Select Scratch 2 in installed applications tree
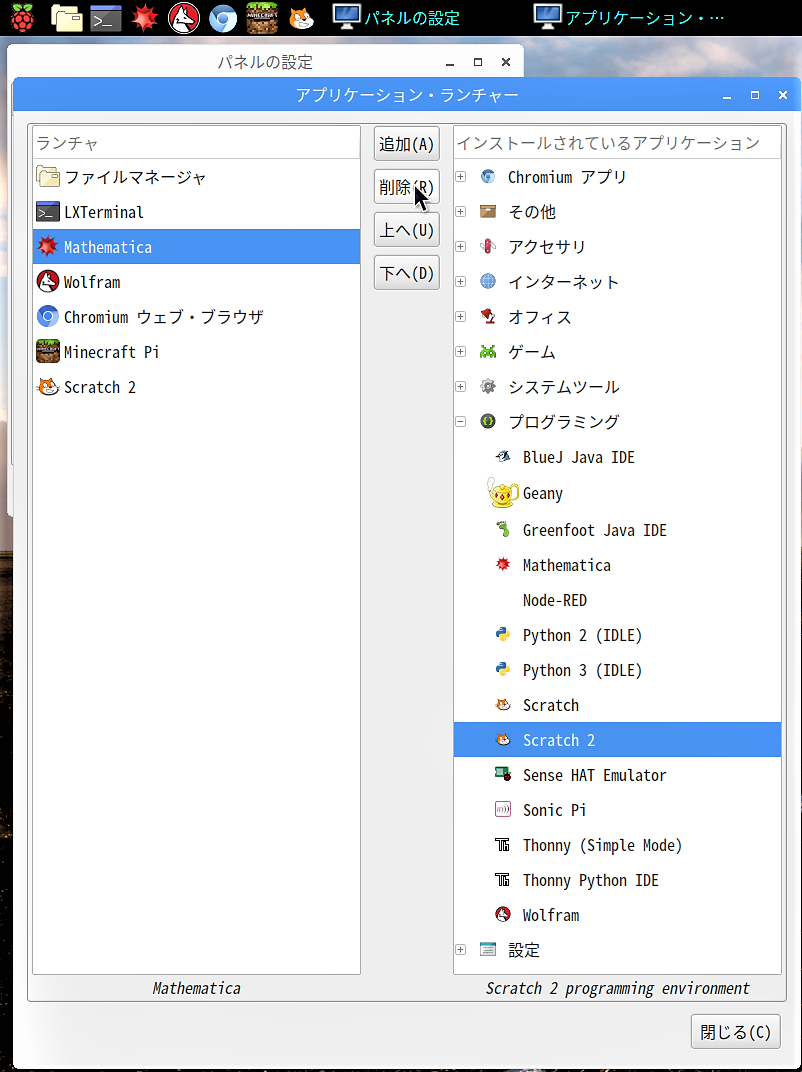Image resolution: width=802 pixels, height=1072 pixels. tap(617, 740)
